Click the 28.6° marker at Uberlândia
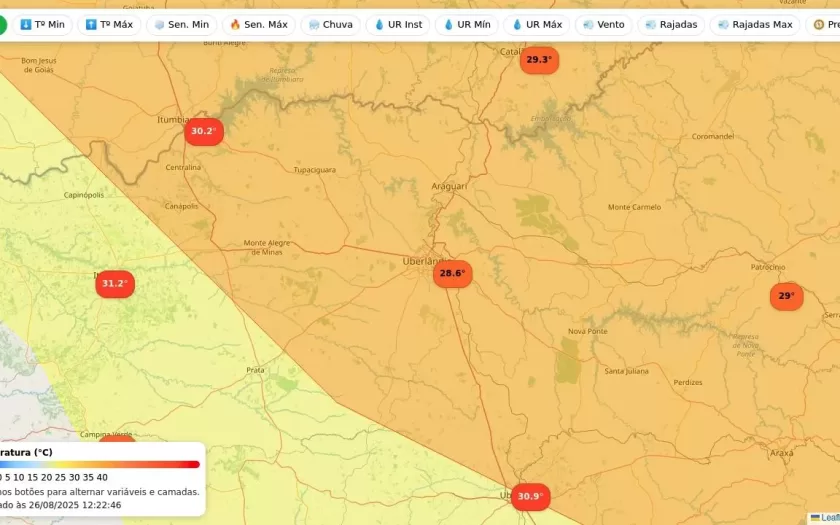The height and width of the screenshot is (525, 840). pyautogui.click(x=452, y=273)
